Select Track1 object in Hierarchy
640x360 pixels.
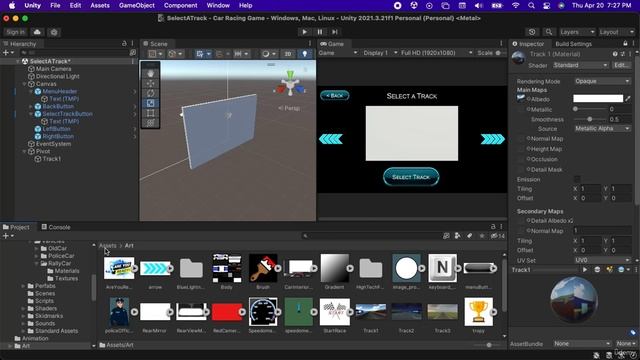tap(51, 159)
